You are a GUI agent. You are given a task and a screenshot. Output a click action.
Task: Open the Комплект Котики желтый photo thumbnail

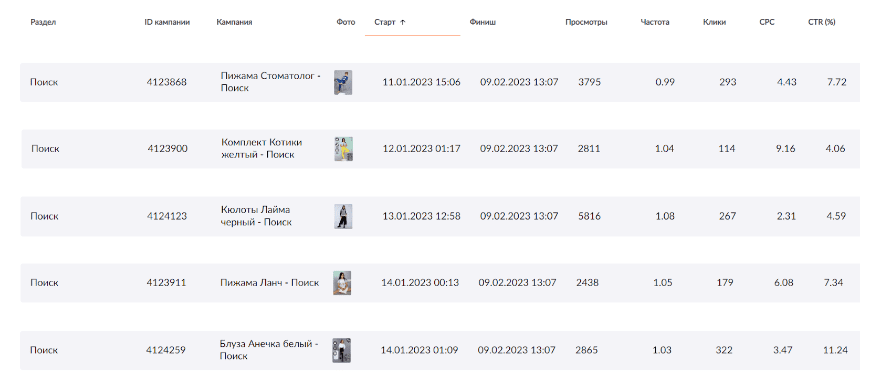tap(344, 149)
